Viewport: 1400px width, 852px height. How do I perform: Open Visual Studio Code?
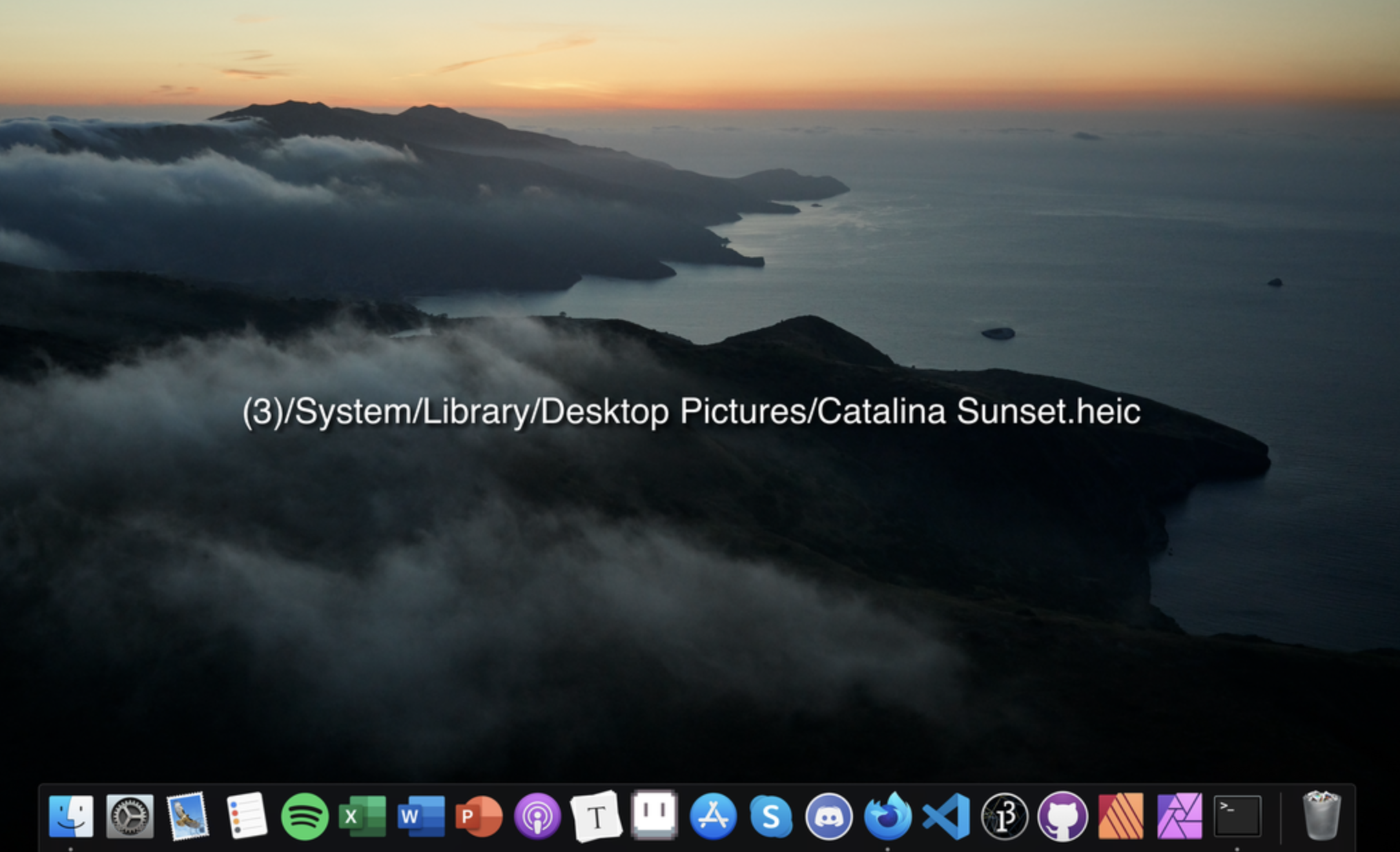(x=946, y=816)
